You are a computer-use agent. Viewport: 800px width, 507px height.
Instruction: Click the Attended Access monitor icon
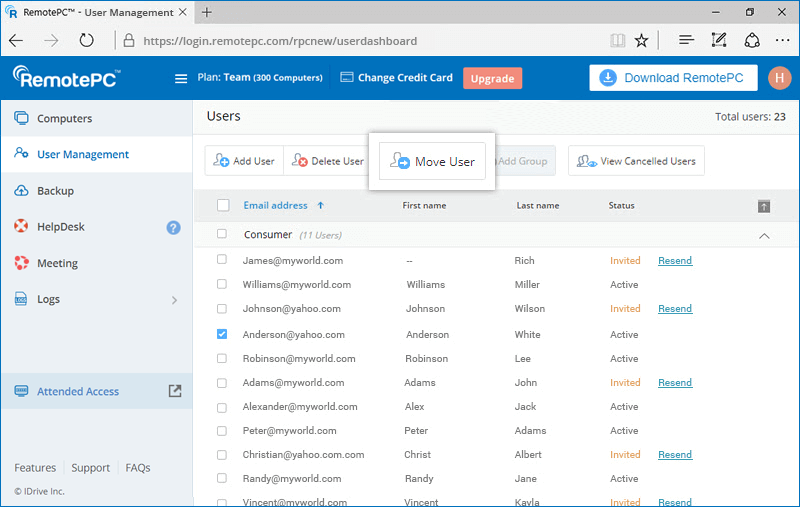[21, 391]
